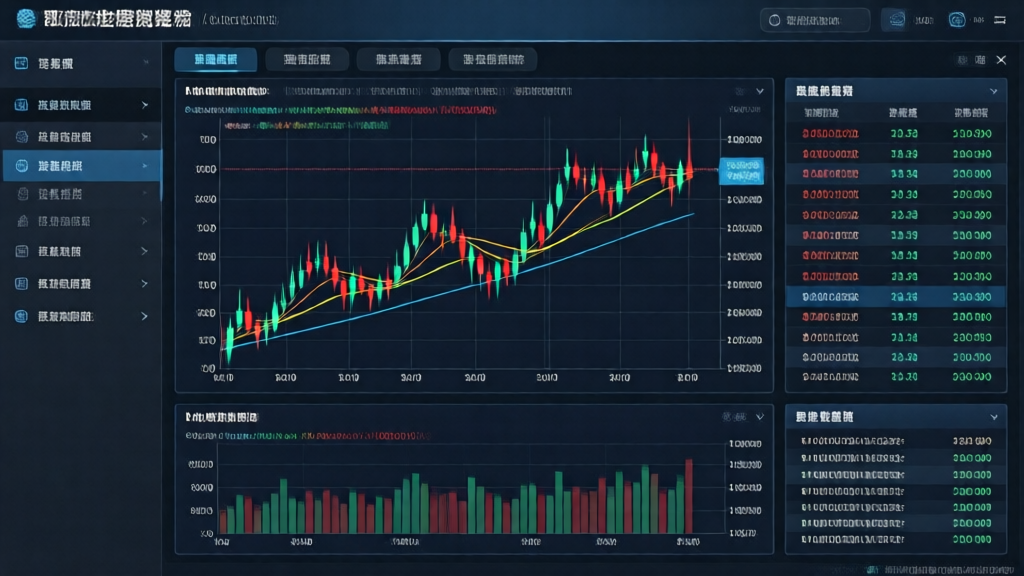
Task: Click the search field in the top bar
Action: click(815, 20)
